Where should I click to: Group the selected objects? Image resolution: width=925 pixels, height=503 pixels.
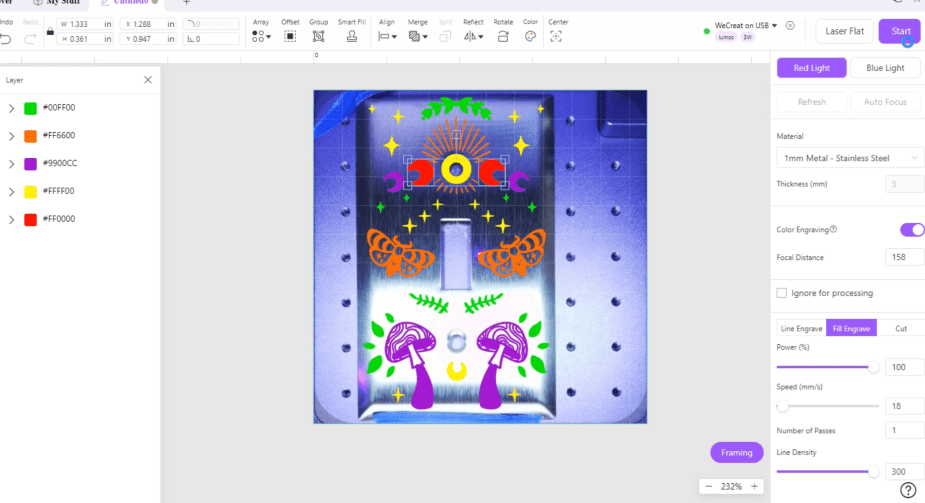point(318,36)
